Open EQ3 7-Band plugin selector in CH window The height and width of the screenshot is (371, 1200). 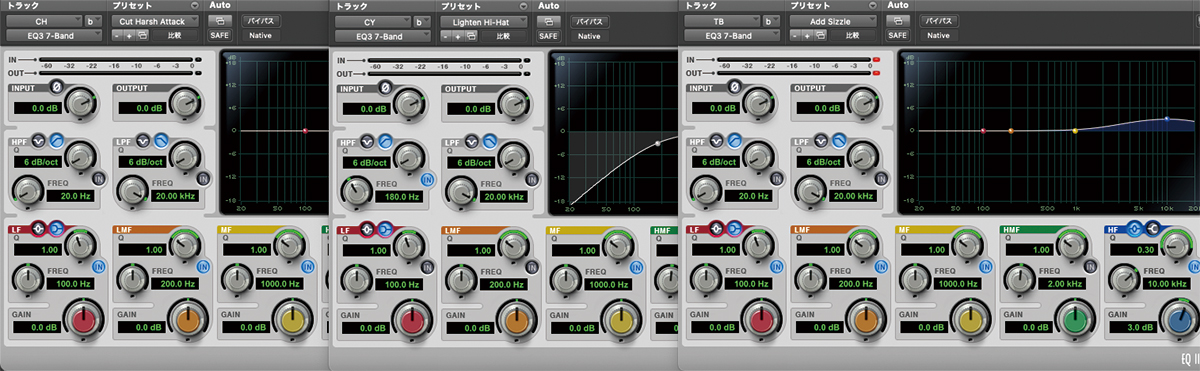(x=53, y=36)
